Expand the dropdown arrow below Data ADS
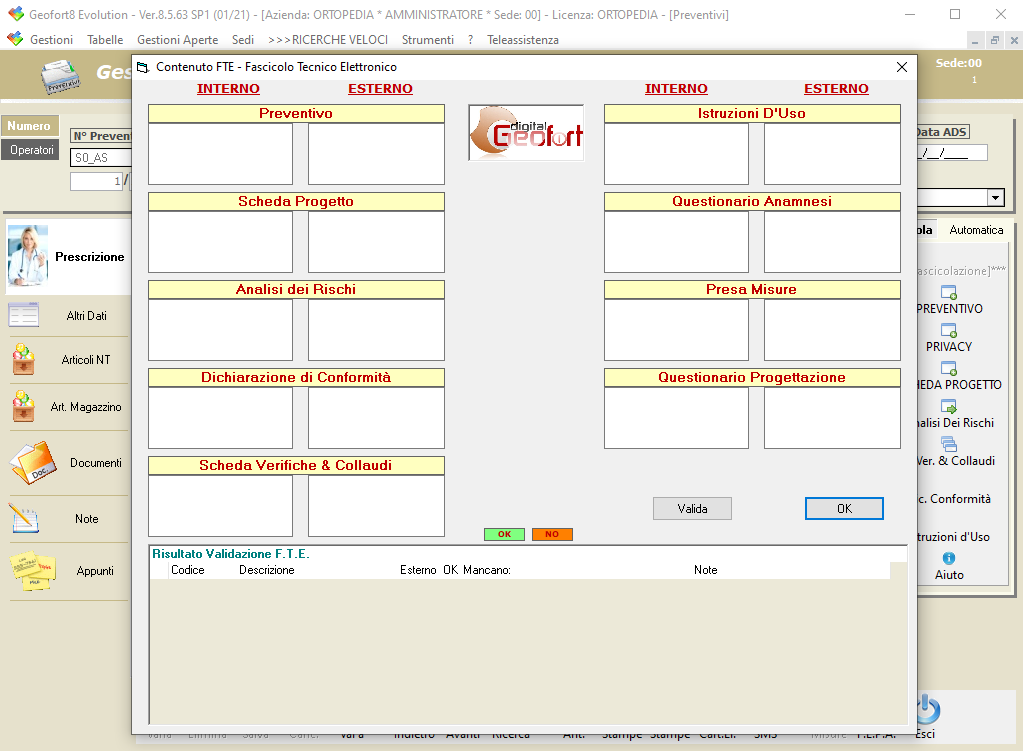This screenshot has height=751, width=1023. (995, 198)
